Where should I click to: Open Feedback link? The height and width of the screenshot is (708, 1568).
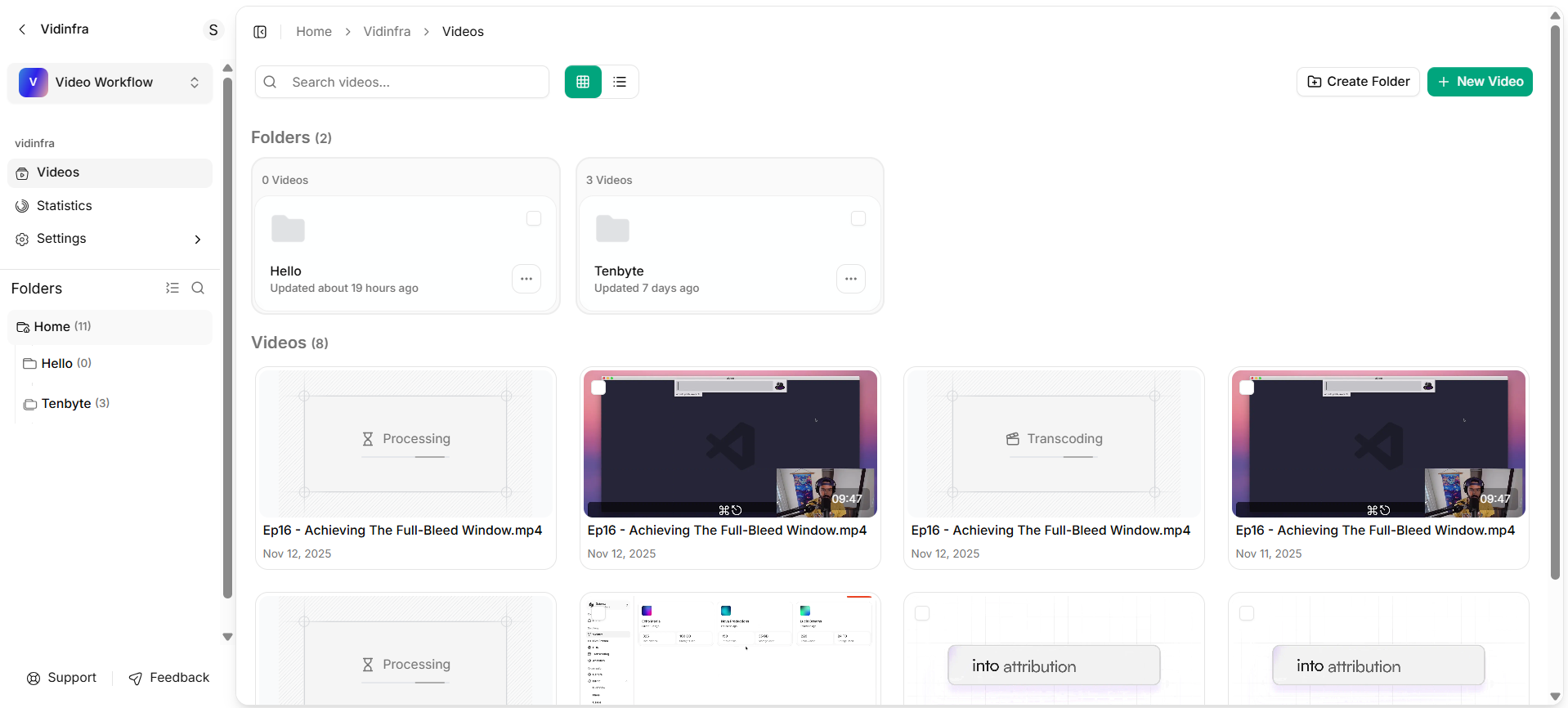[169, 678]
